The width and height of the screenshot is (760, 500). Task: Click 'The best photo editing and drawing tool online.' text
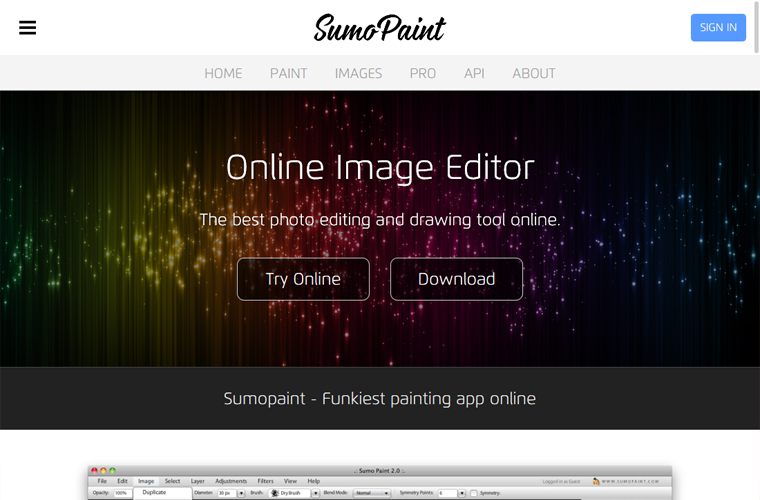click(x=380, y=220)
